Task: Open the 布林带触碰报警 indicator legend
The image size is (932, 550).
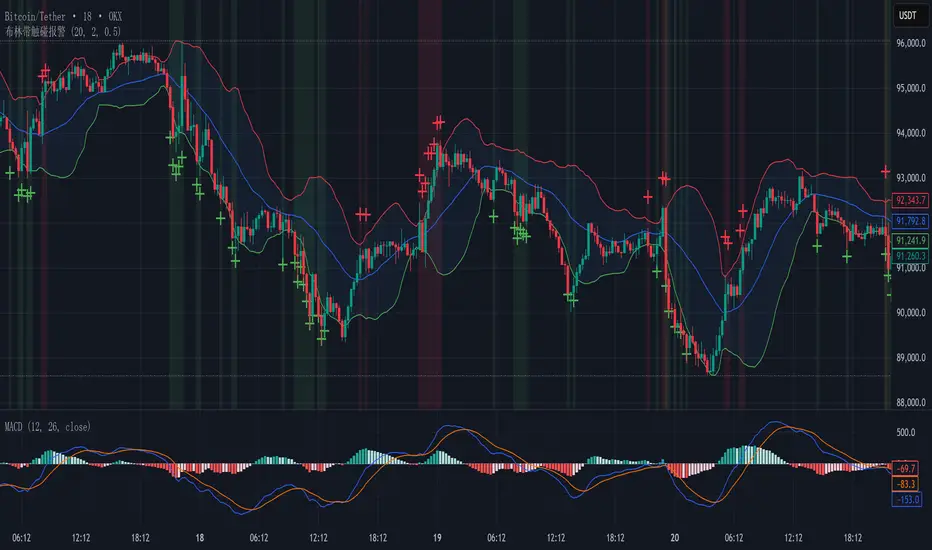Action: click(x=63, y=32)
